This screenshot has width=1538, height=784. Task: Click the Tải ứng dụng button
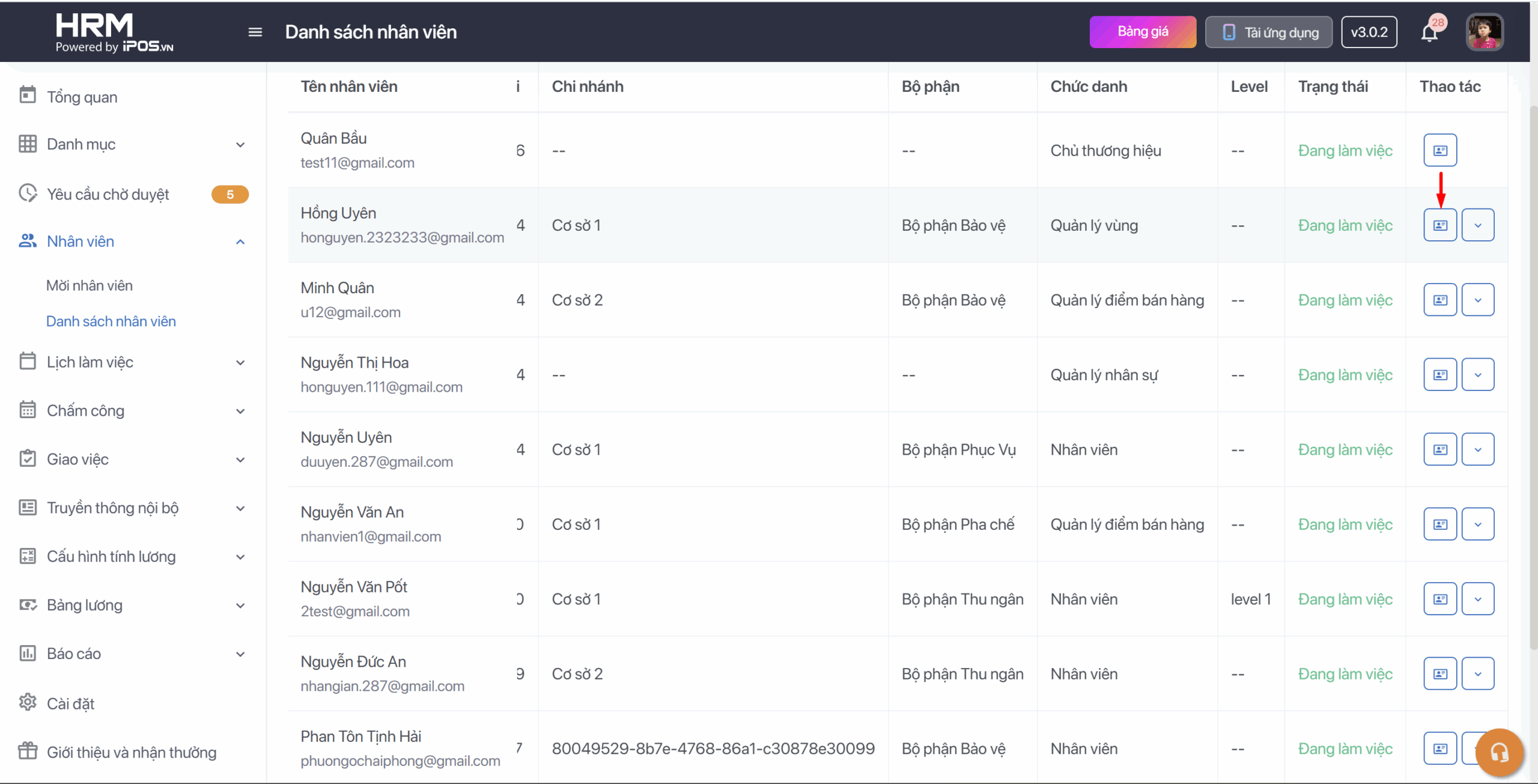pos(1268,32)
